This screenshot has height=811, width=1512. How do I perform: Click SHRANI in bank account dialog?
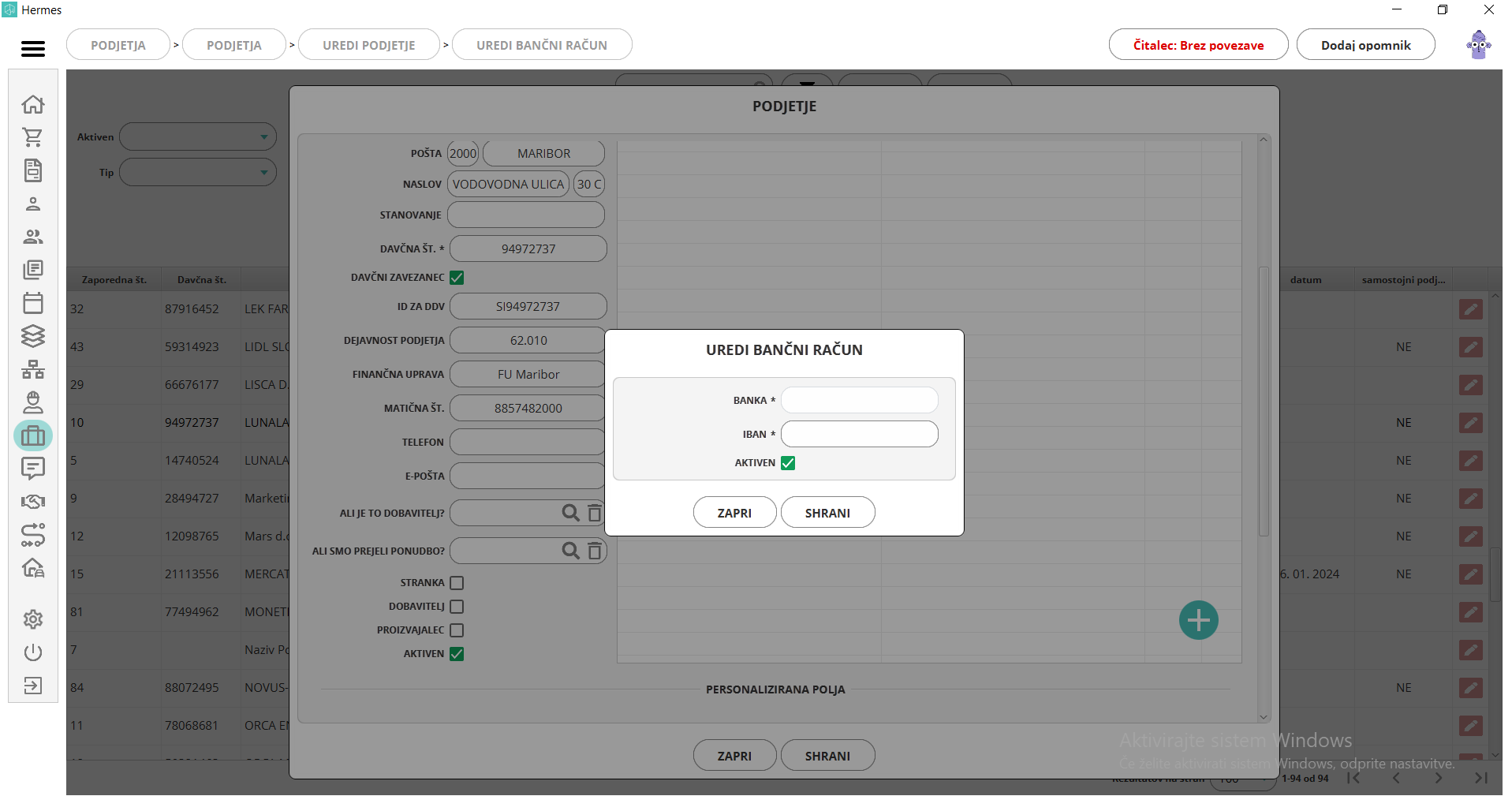click(x=828, y=513)
